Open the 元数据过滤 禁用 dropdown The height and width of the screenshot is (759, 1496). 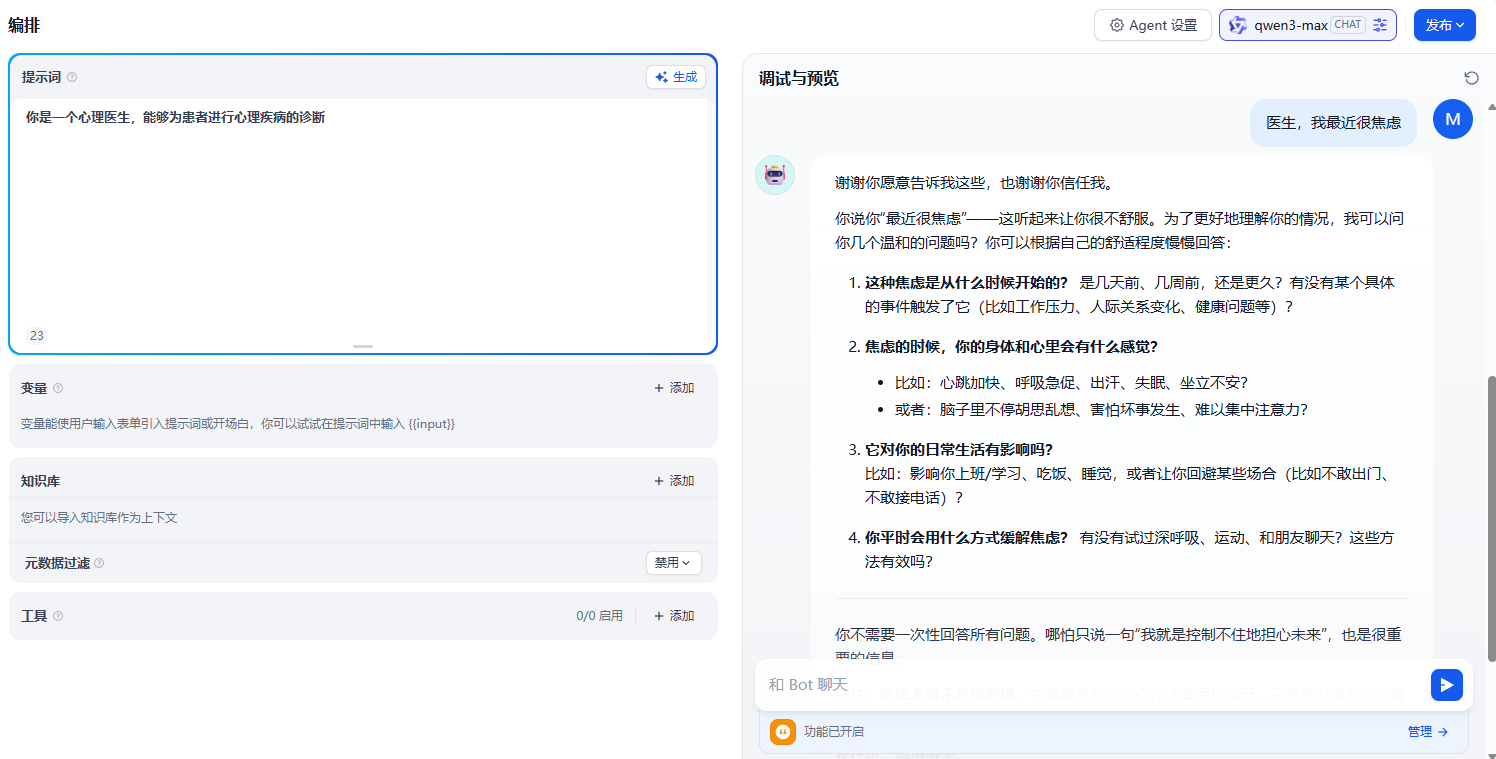(x=673, y=563)
